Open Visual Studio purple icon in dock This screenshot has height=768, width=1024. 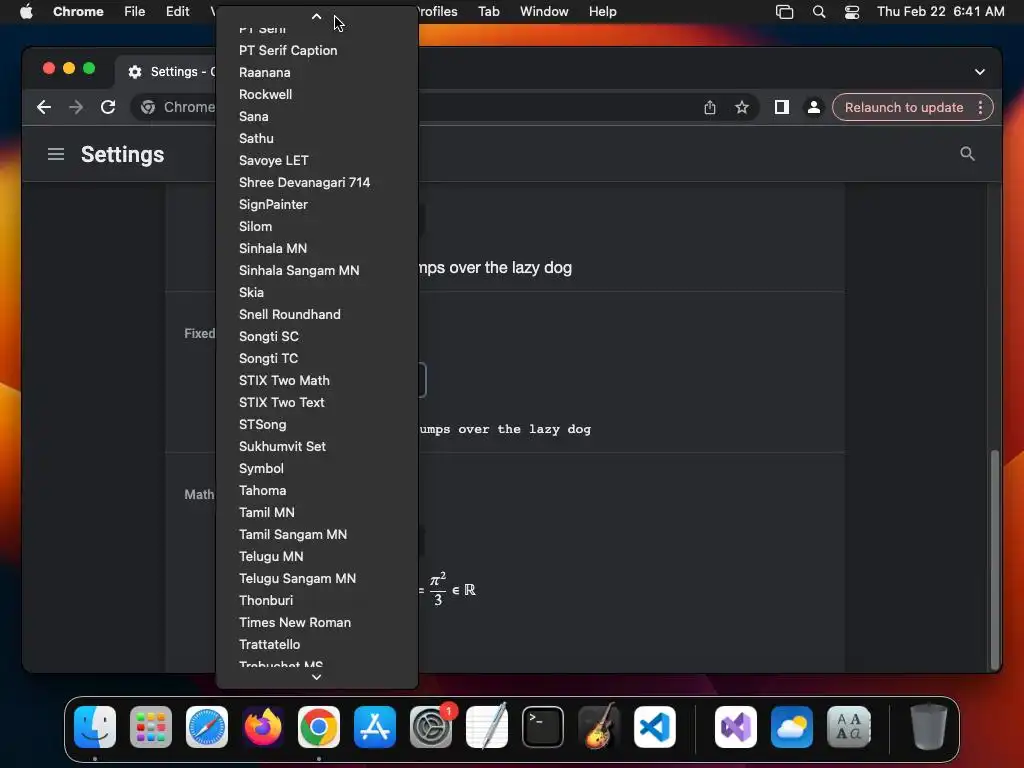point(736,727)
